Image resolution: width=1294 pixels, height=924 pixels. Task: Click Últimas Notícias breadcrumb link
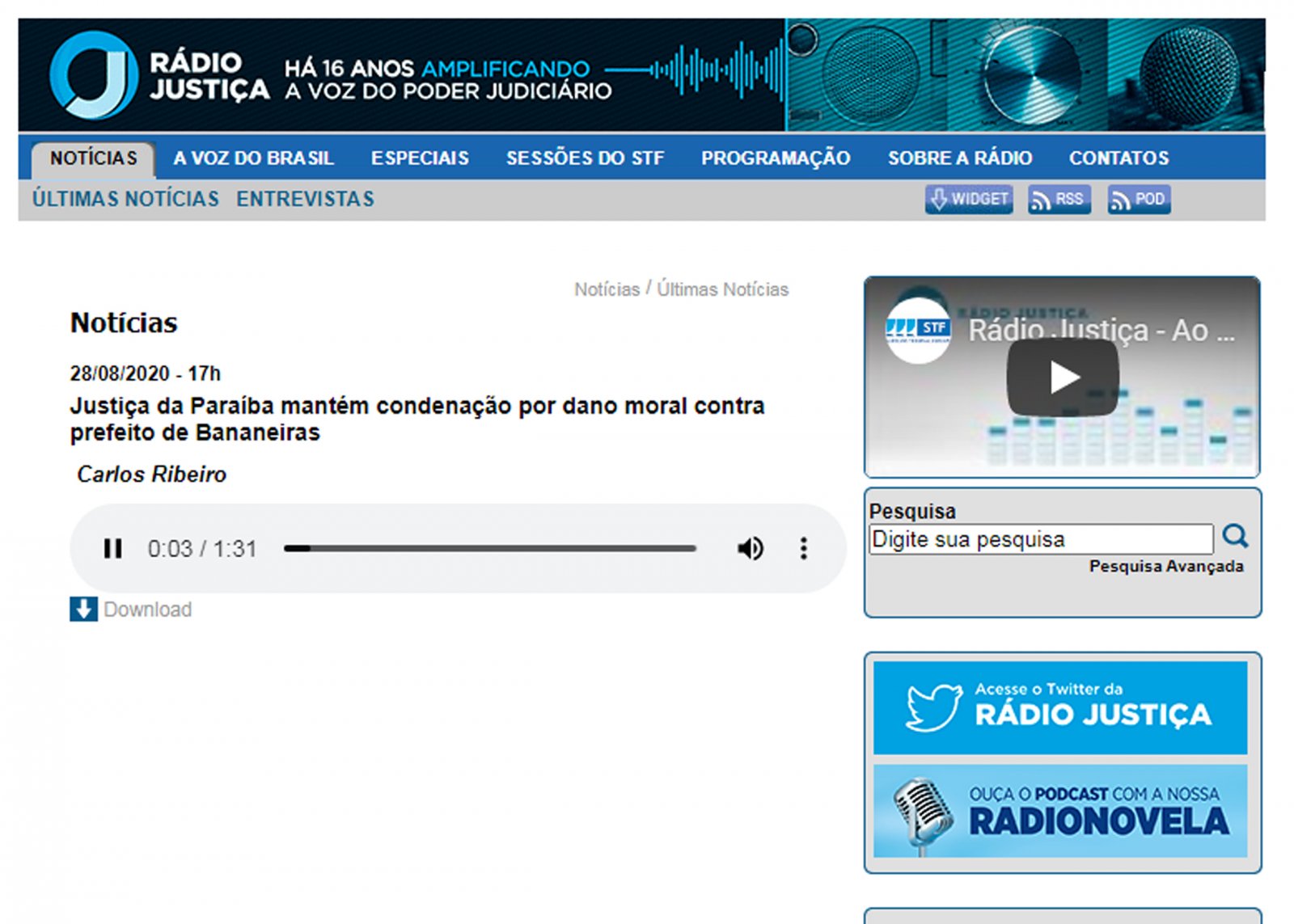722,289
